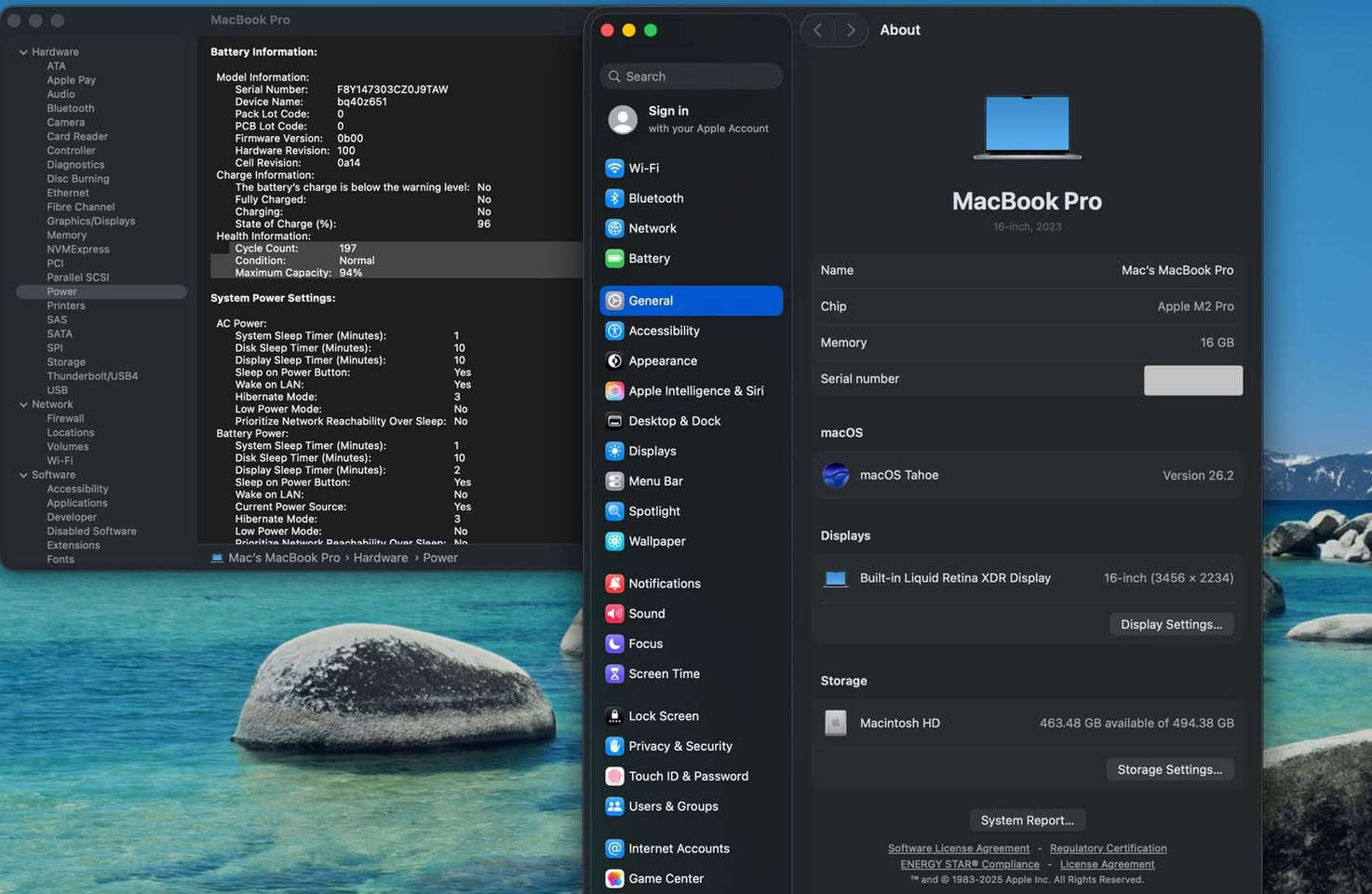Open Accessibility settings

(664, 331)
